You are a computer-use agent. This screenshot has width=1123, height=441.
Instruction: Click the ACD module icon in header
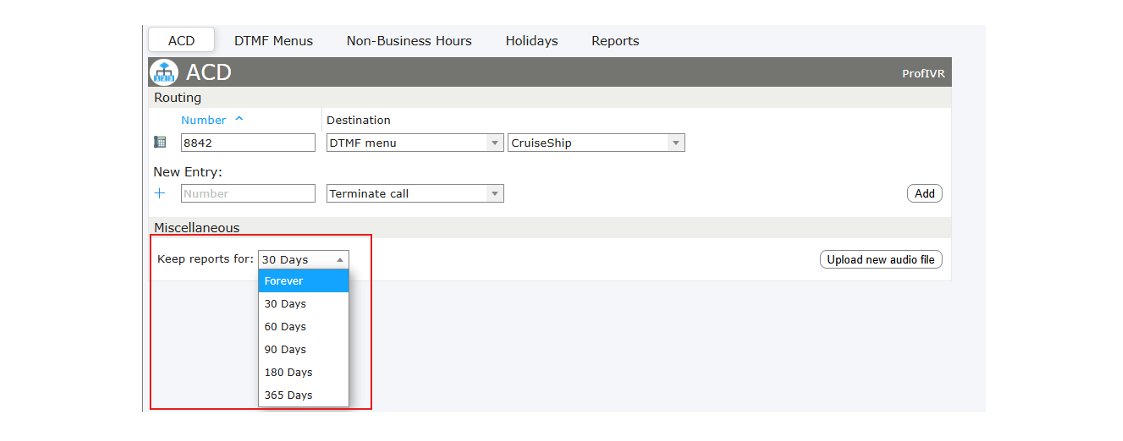click(164, 72)
